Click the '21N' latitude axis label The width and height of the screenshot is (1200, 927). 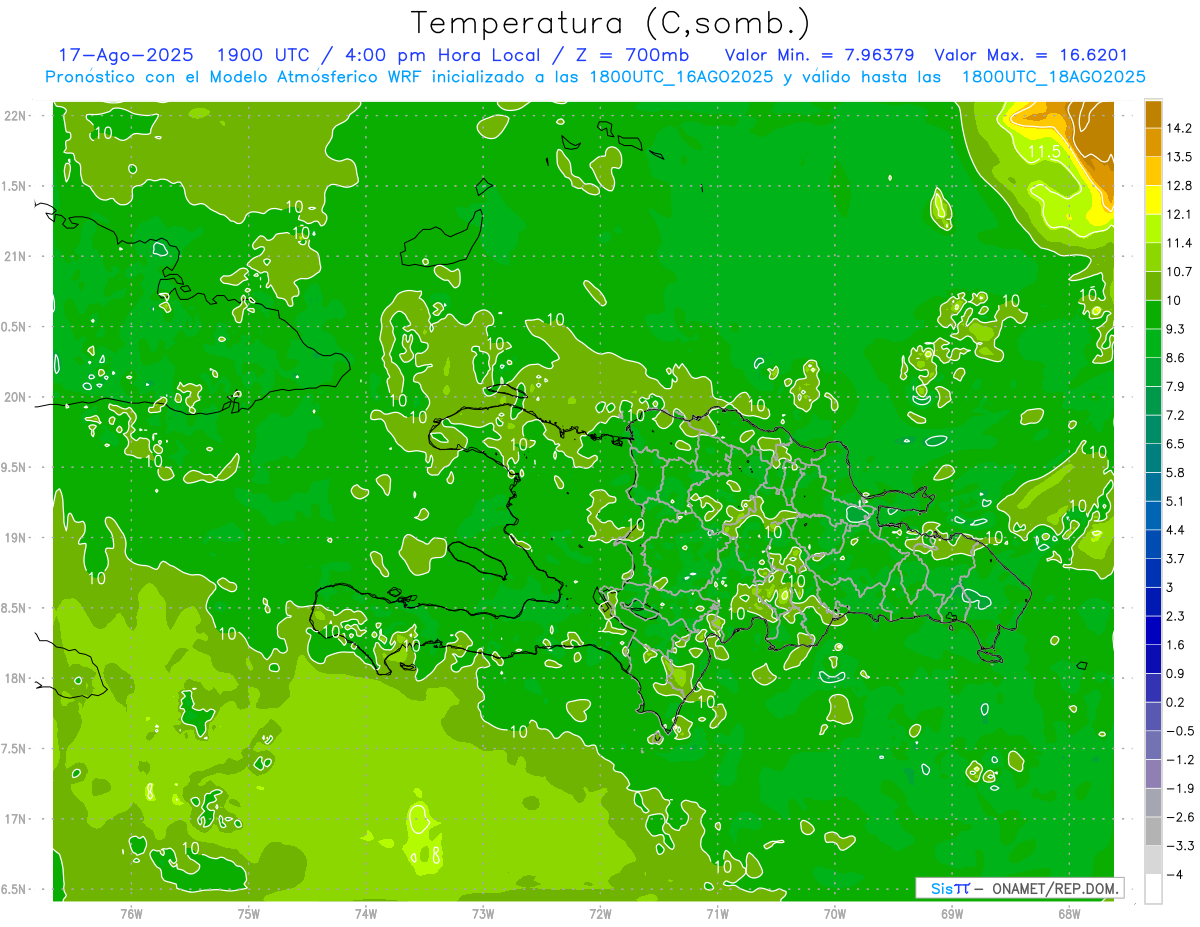tap(17, 257)
